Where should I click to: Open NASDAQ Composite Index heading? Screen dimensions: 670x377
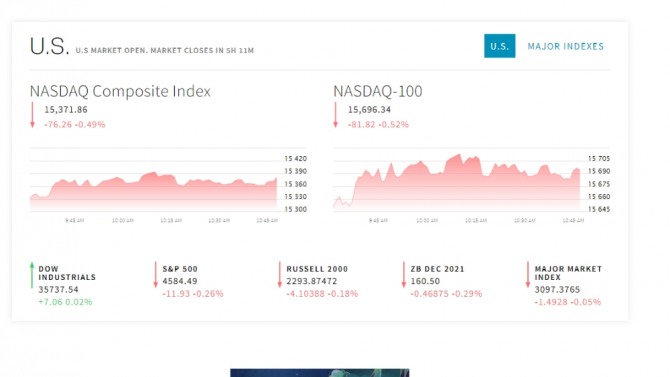[120, 91]
